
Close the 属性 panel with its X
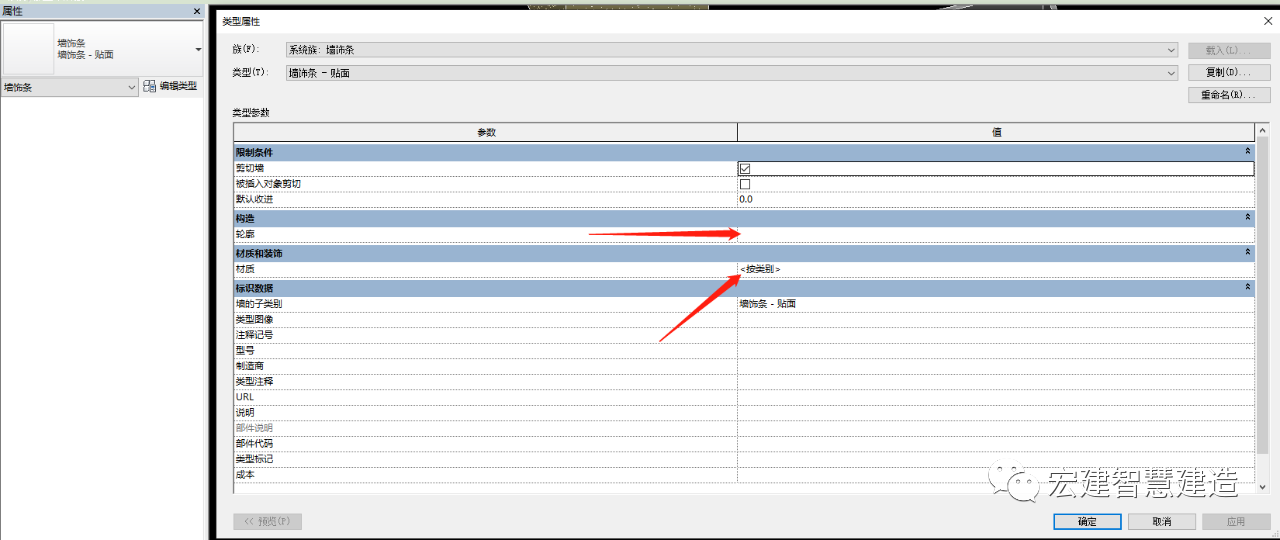(196, 11)
